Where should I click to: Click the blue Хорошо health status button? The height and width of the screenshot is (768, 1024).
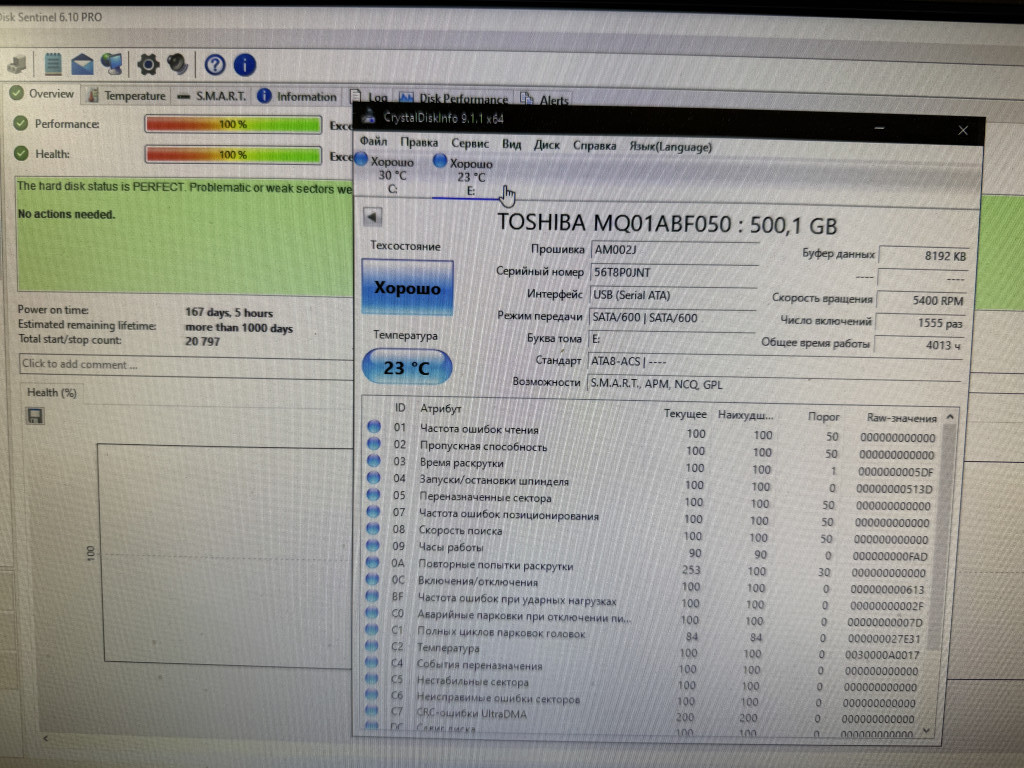tap(407, 287)
